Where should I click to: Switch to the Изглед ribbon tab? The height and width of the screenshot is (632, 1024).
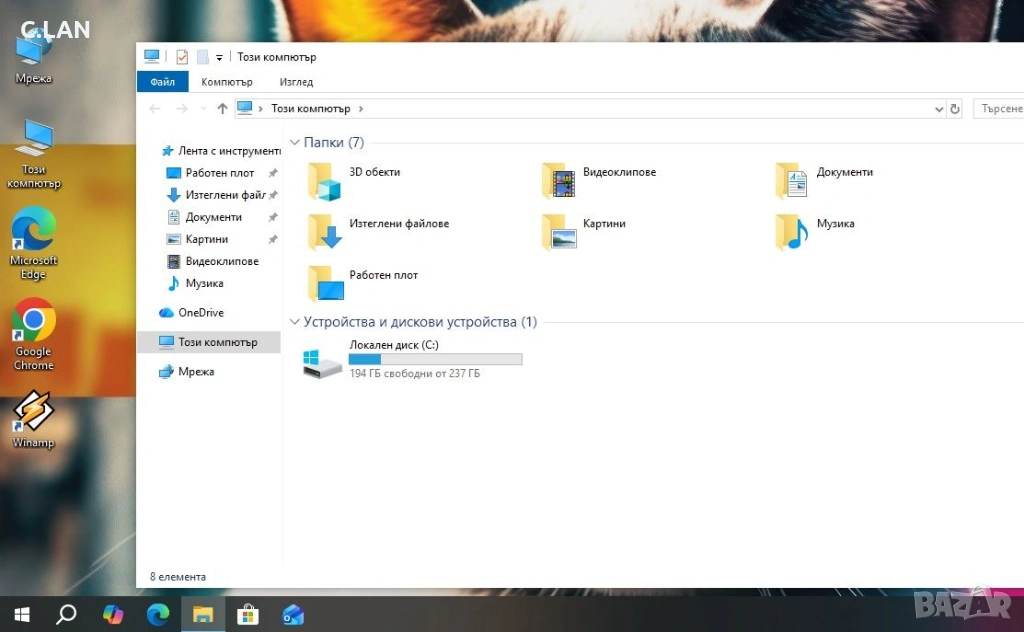click(296, 82)
